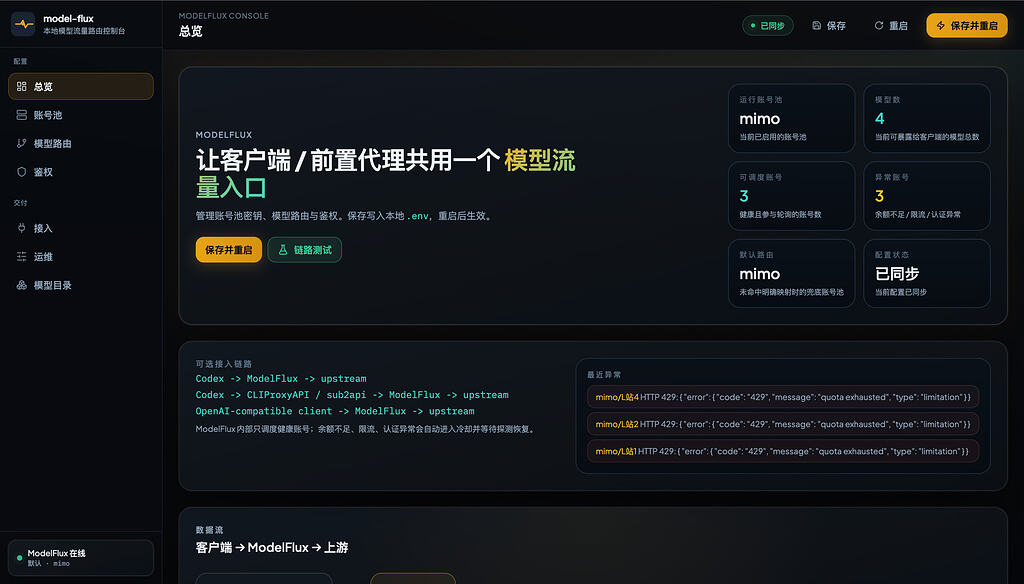
Task: Click the mimo/L站4 HTTP 429 error row
Action: [782, 397]
